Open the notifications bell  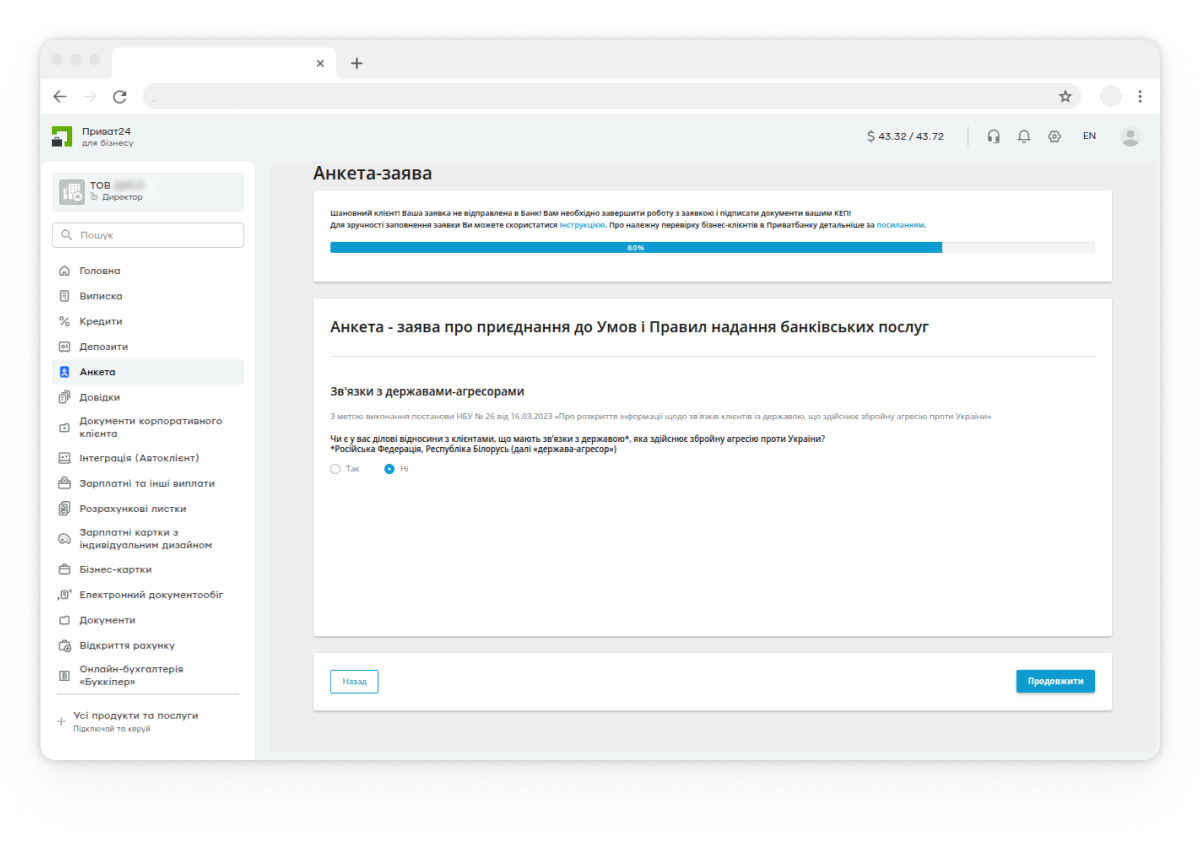point(1023,136)
